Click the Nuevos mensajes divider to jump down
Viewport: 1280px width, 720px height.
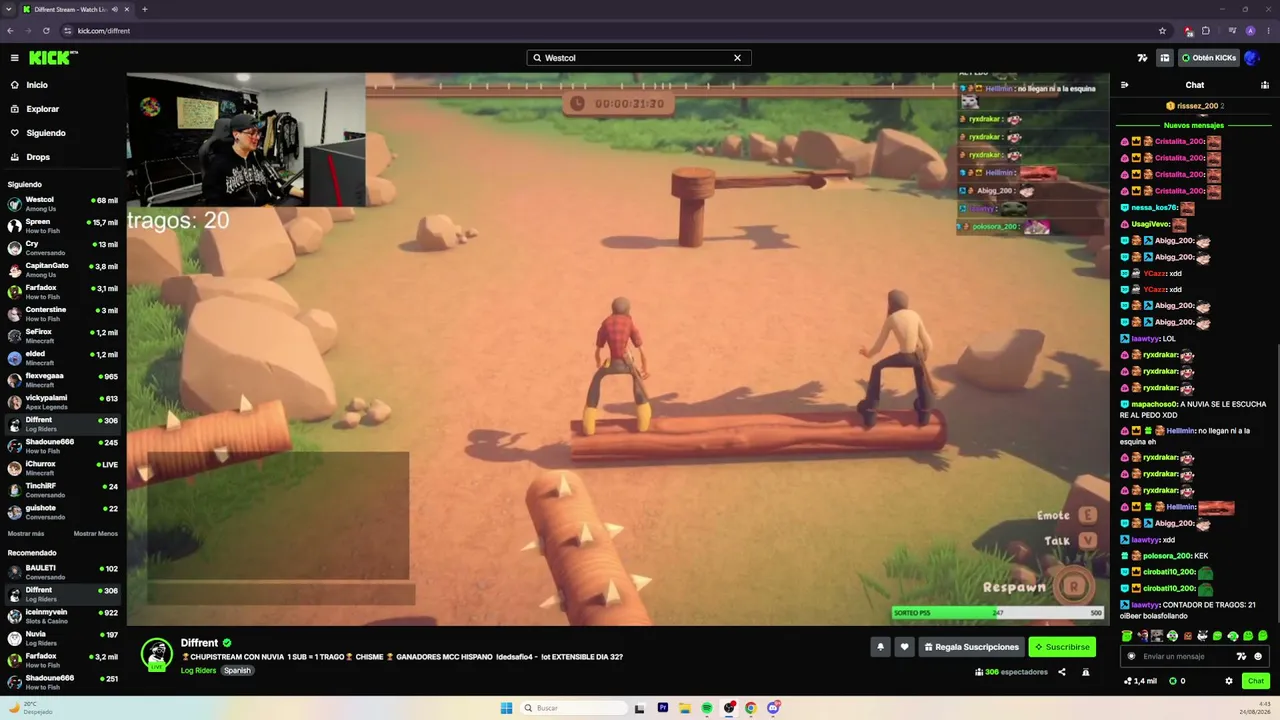point(1195,125)
